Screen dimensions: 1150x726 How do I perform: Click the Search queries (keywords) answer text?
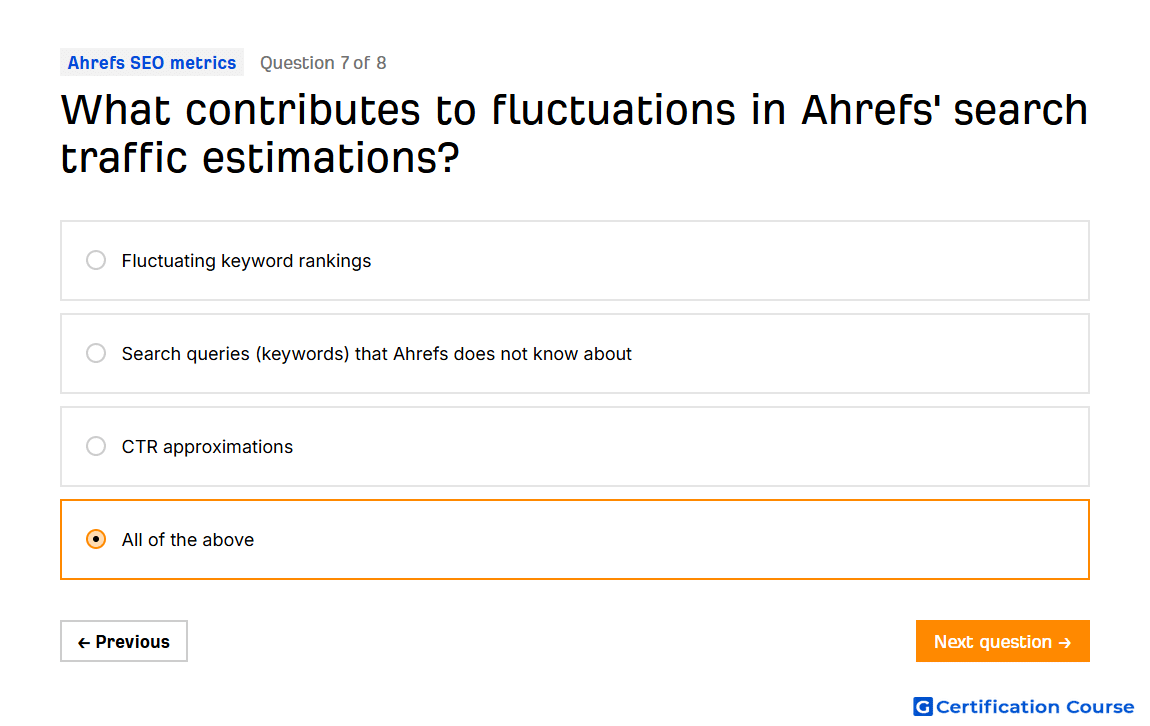(376, 354)
